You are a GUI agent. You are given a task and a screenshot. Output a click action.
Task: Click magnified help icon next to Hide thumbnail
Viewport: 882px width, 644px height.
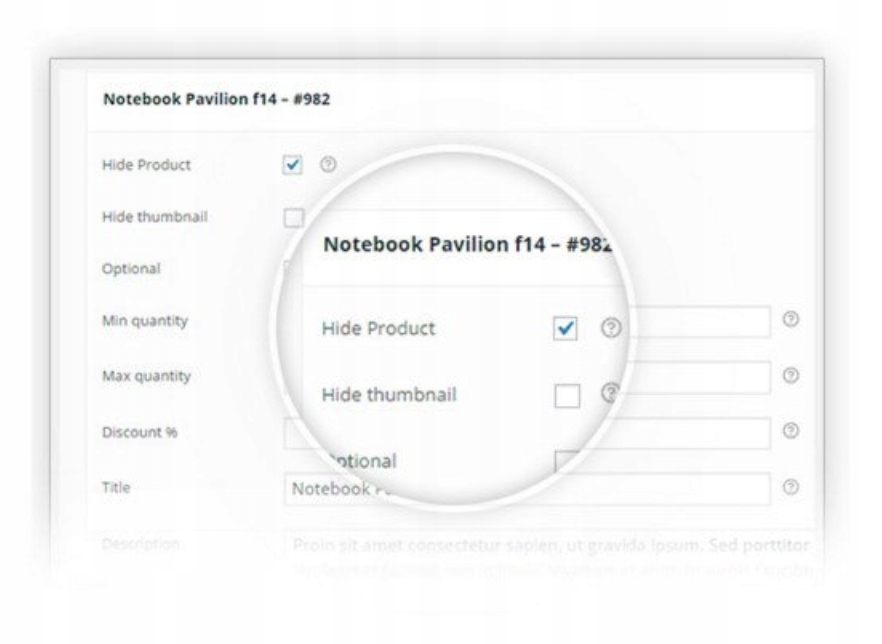point(608,394)
